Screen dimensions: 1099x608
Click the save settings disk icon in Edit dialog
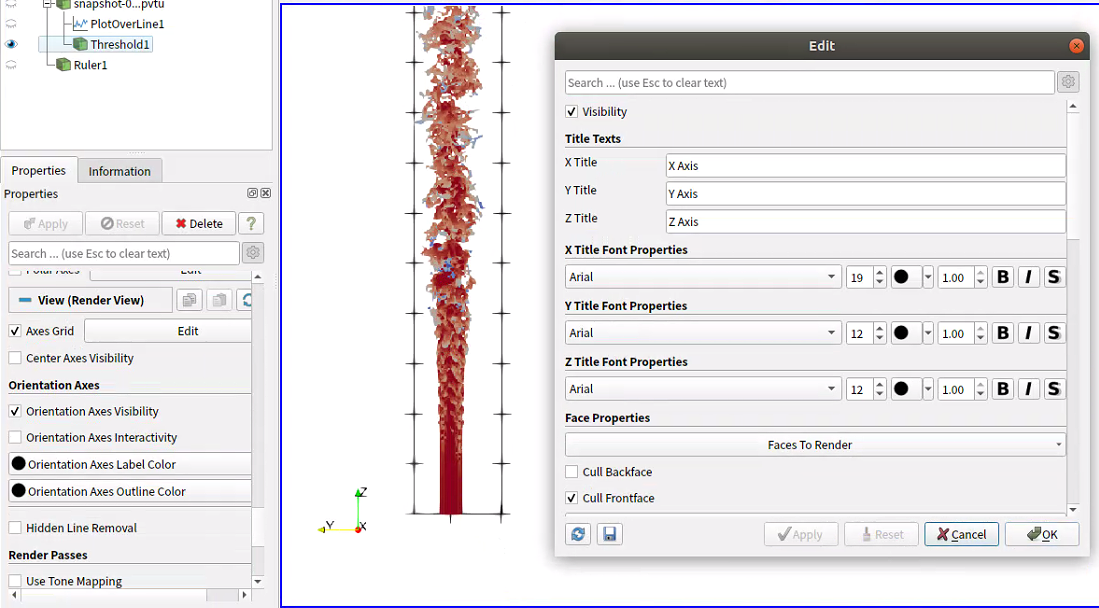(x=609, y=535)
